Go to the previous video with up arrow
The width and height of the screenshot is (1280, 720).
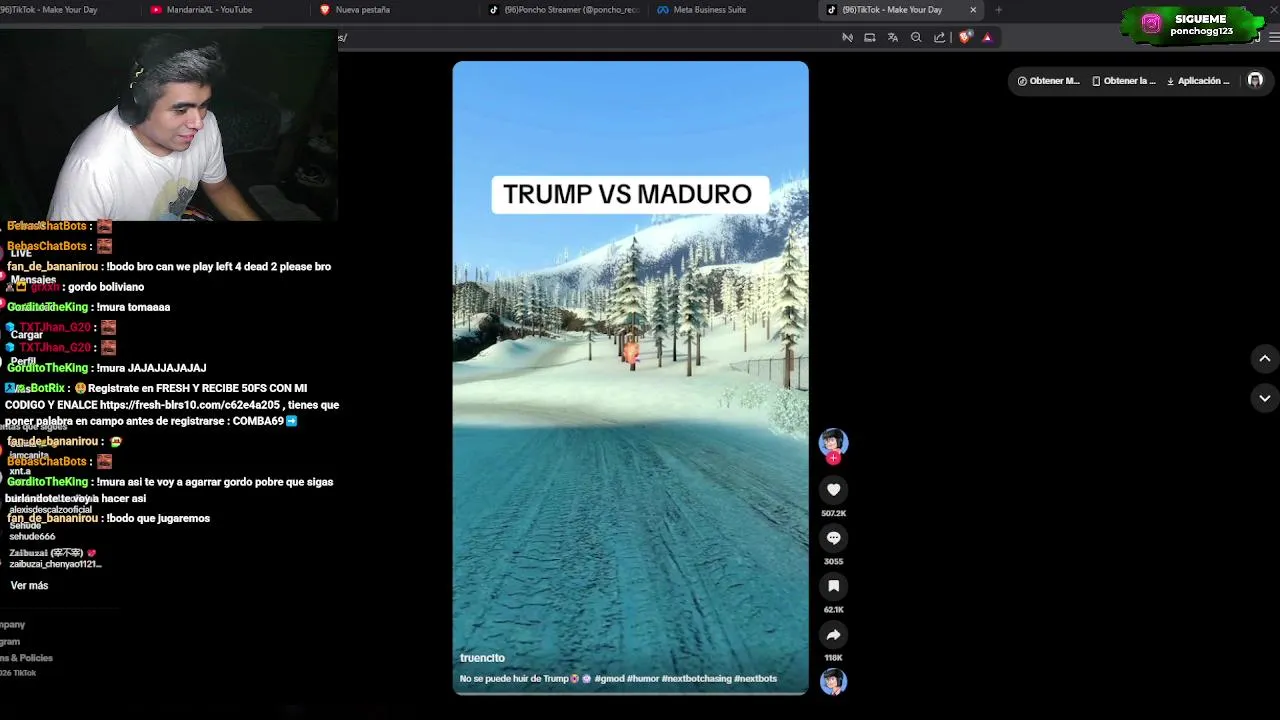1264,358
